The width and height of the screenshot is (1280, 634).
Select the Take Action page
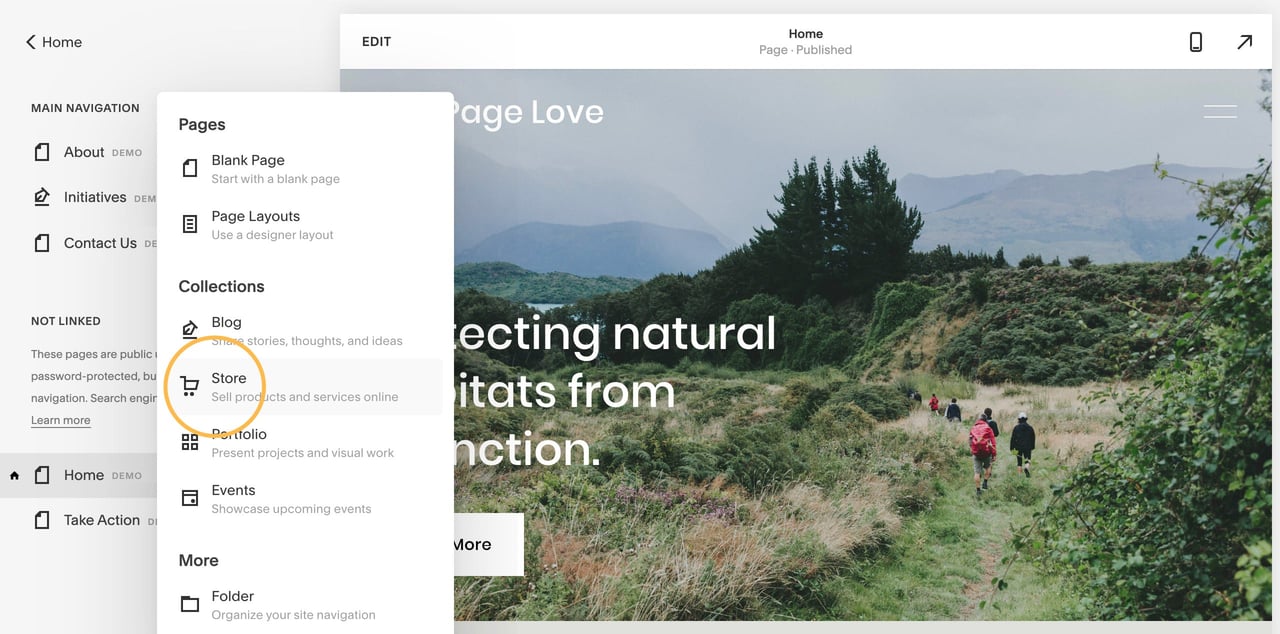(101, 520)
